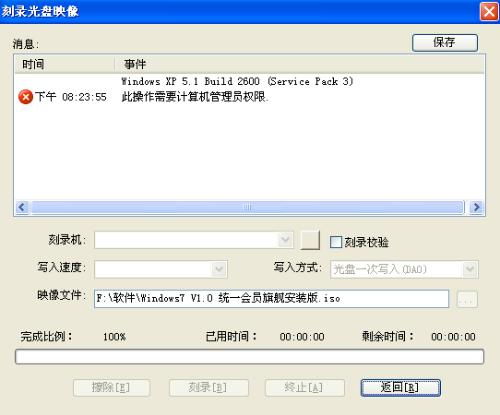Click the 刻录[B] burn button
This screenshot has height=415, width=500.
pyautogui.click(x=209, y=388)
